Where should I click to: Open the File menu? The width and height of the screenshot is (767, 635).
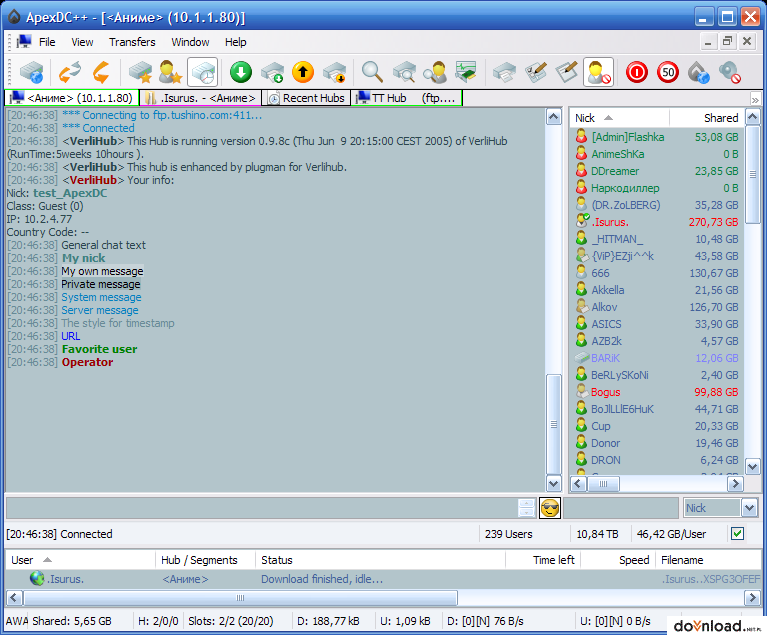point(47,42)
